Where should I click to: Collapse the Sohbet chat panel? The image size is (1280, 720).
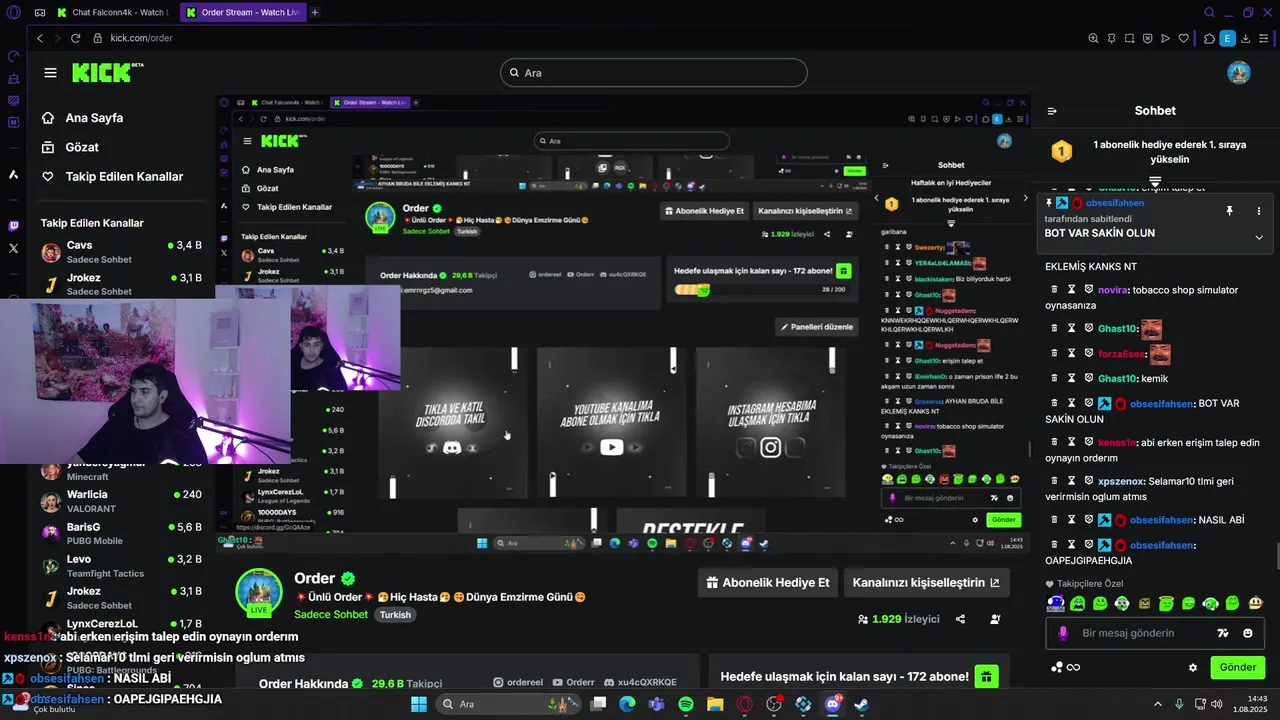point(1051,111)
